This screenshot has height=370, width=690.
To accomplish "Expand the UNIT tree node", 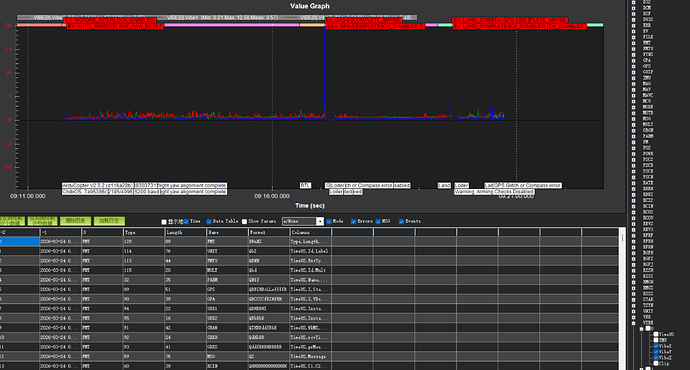I will tap(633, 311).
